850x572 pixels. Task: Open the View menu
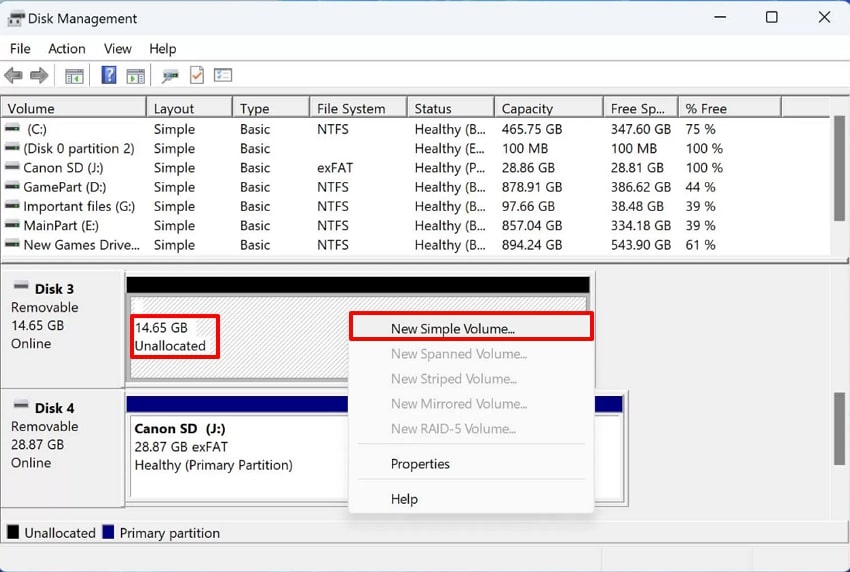point(118,49)
